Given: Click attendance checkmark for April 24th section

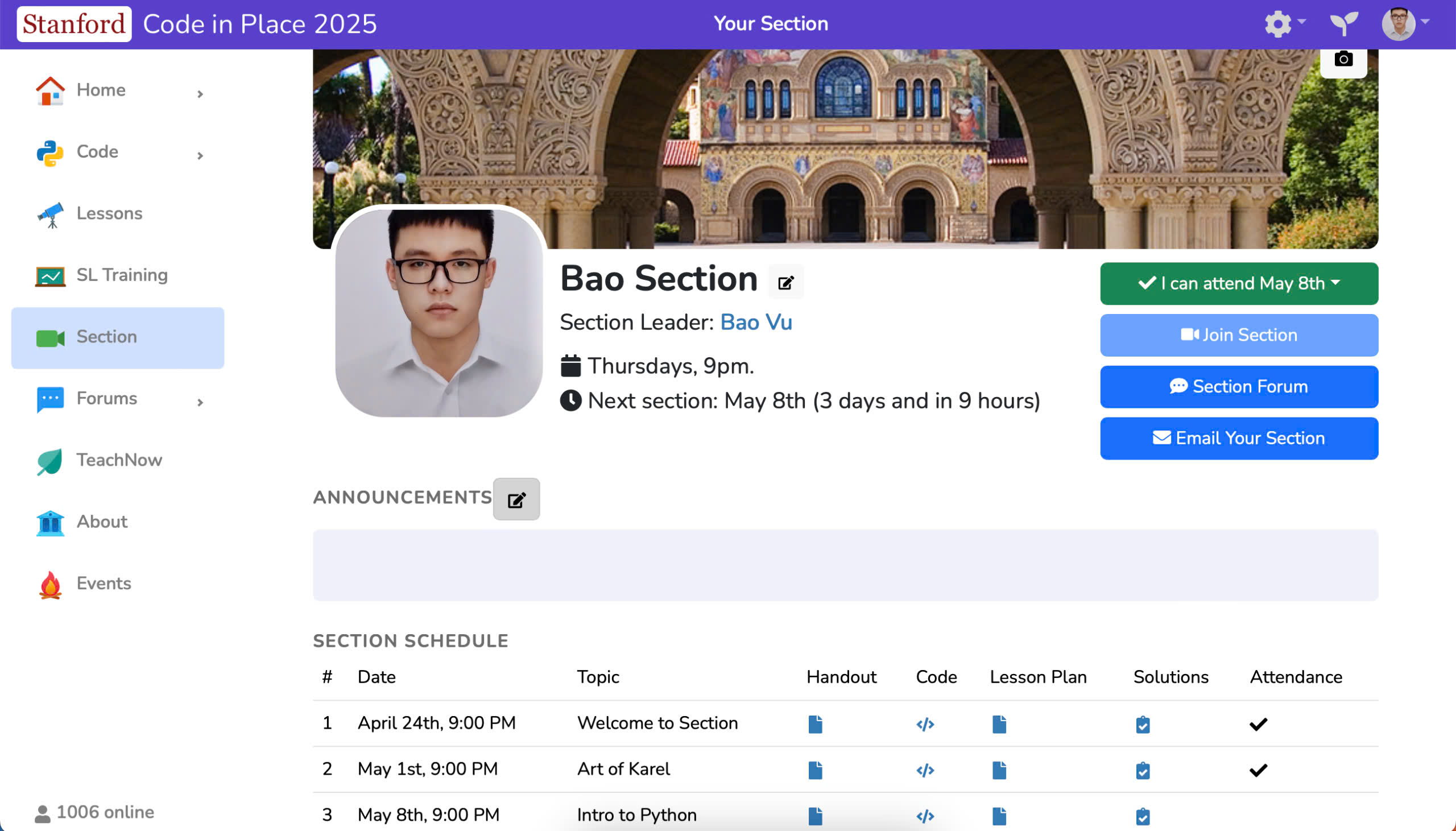Looking at the screenshot, I should [1258, 724].
